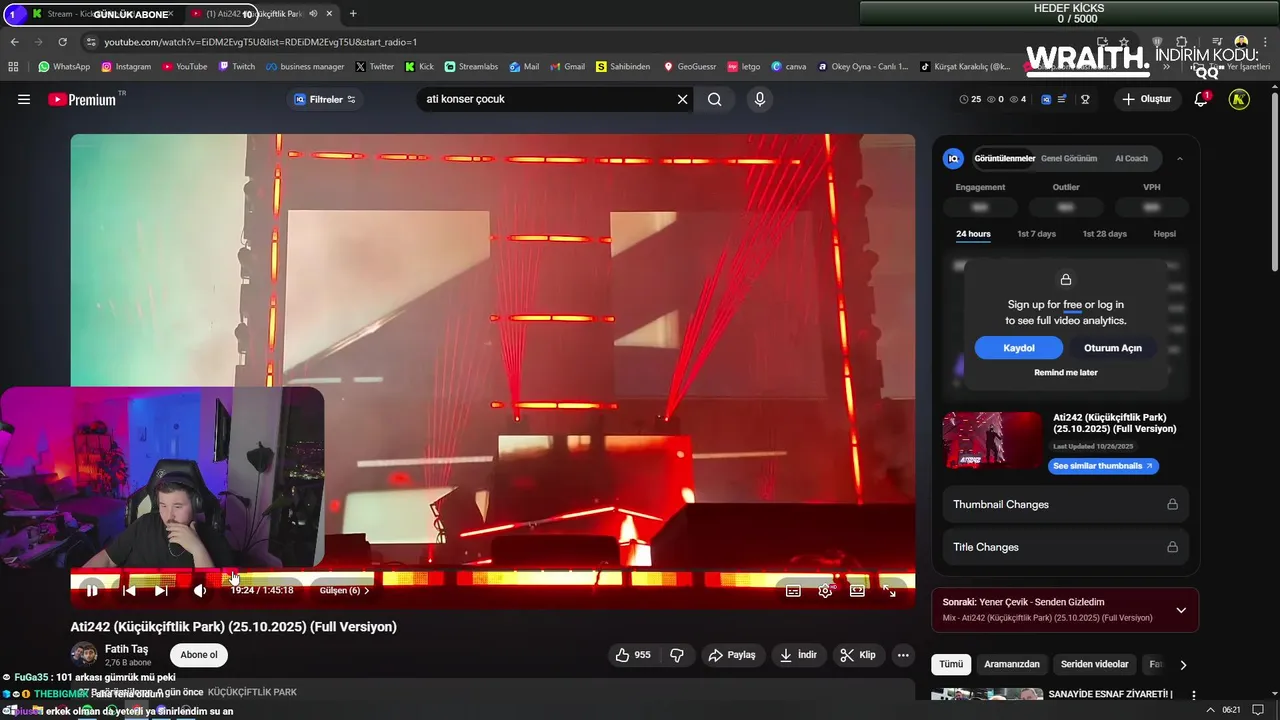1280x720 pixels.
Task: Click the trophy icon in the YouTube header
Action: [x=1085, y=99]
